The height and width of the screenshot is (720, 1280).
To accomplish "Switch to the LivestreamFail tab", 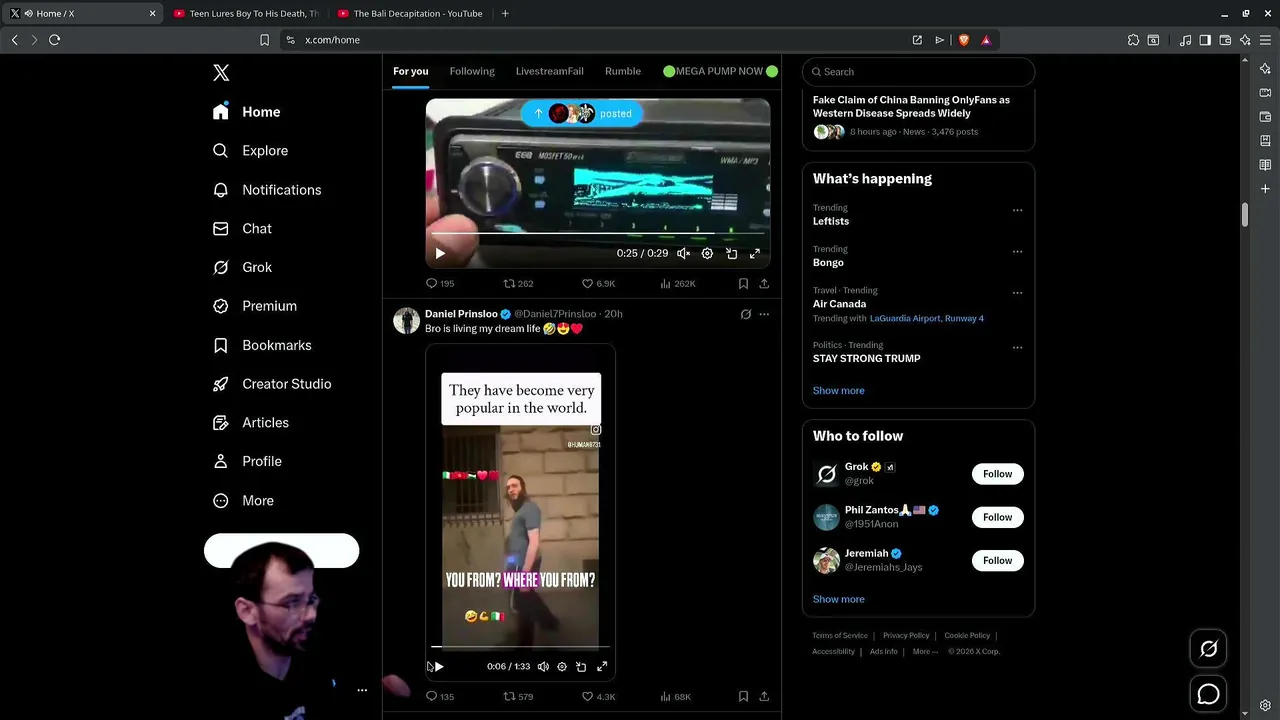I will click(549, 71).
